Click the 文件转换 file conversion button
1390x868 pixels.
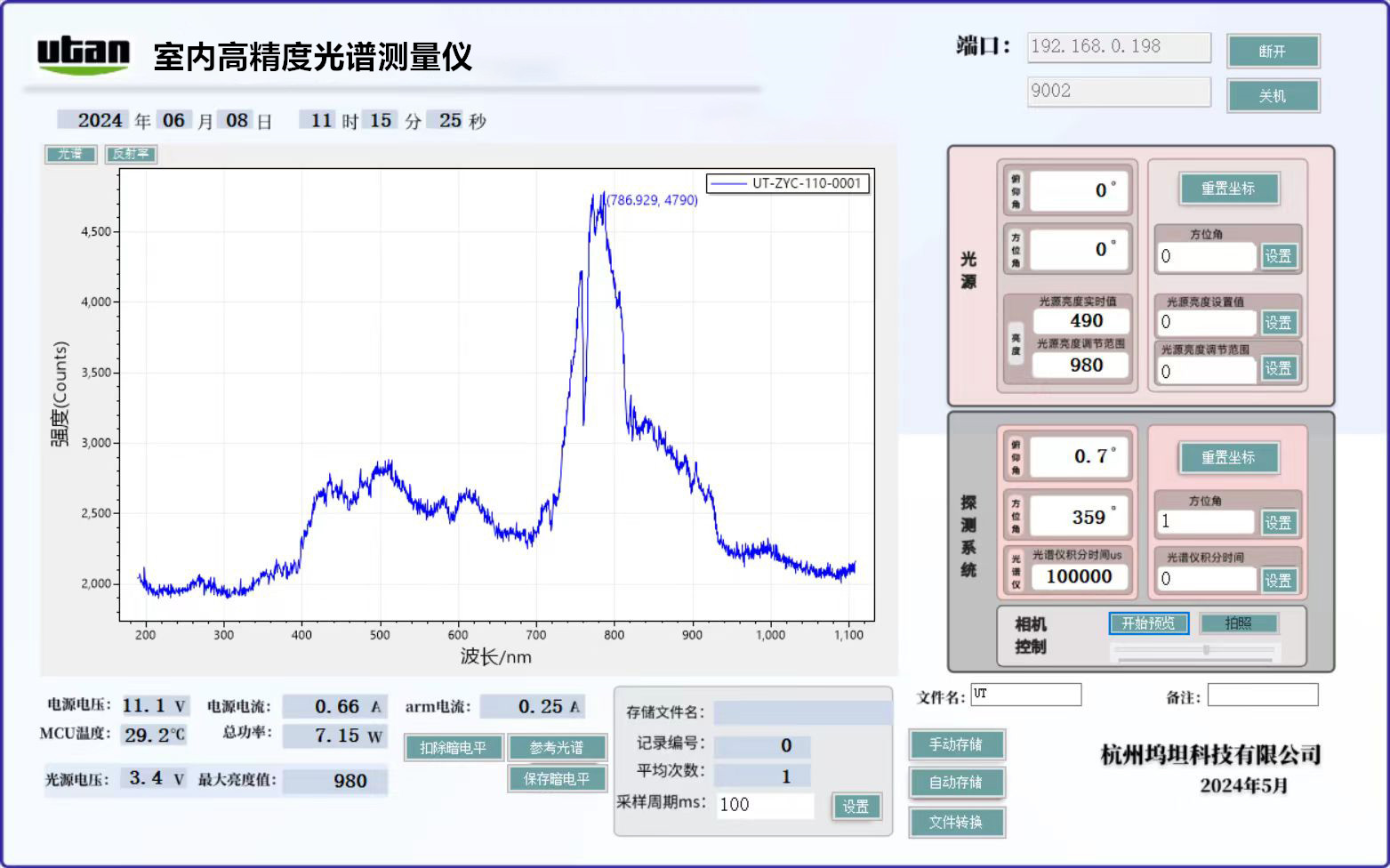tap(955, 823)
